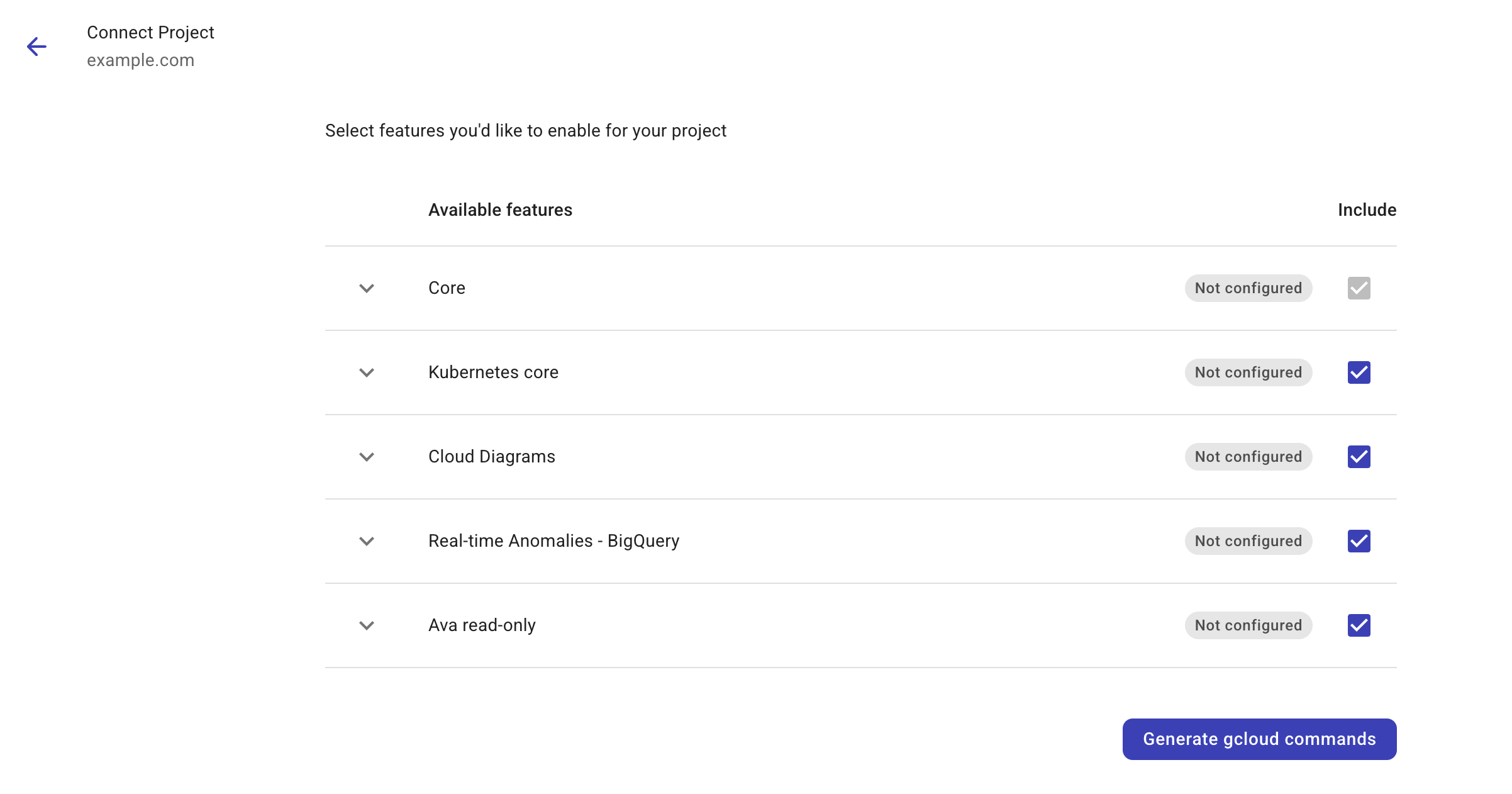Uncheck the Kubernetes core include checkbox
Screen dimensions: 1512x794
click(1358, 372)
